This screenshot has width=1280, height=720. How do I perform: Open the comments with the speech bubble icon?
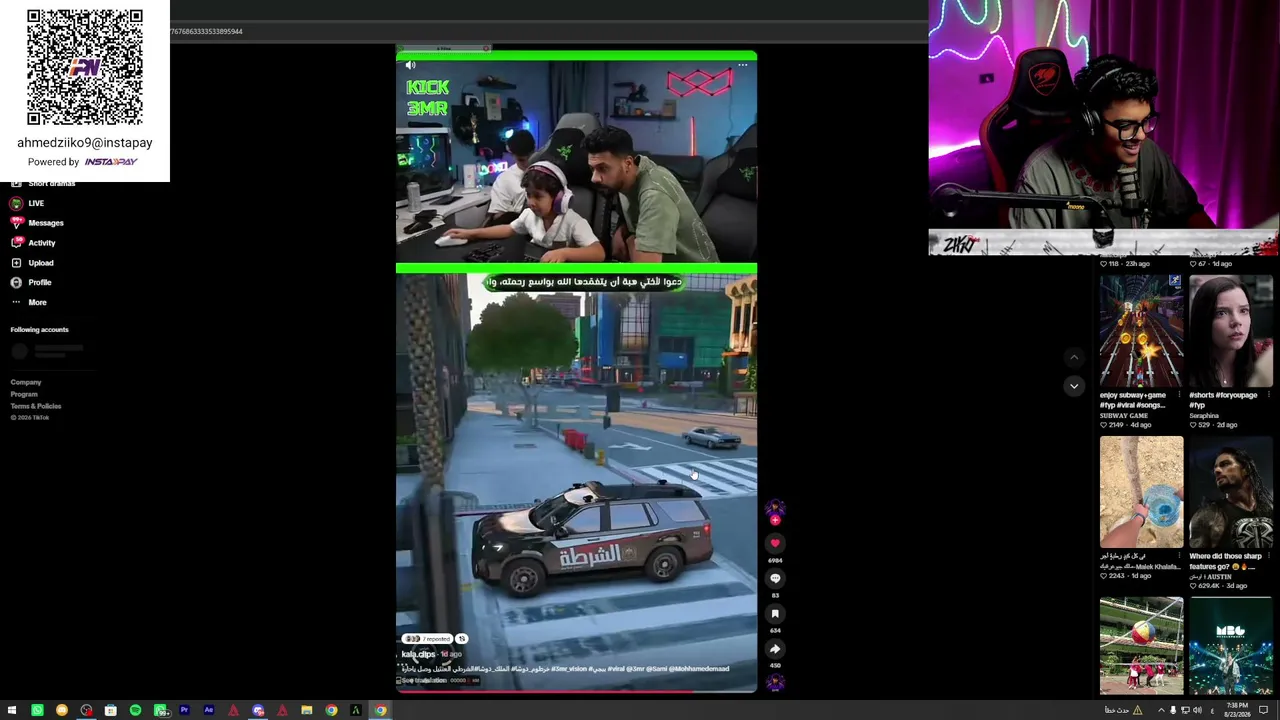pyautogui.click(x=775, y=578)
